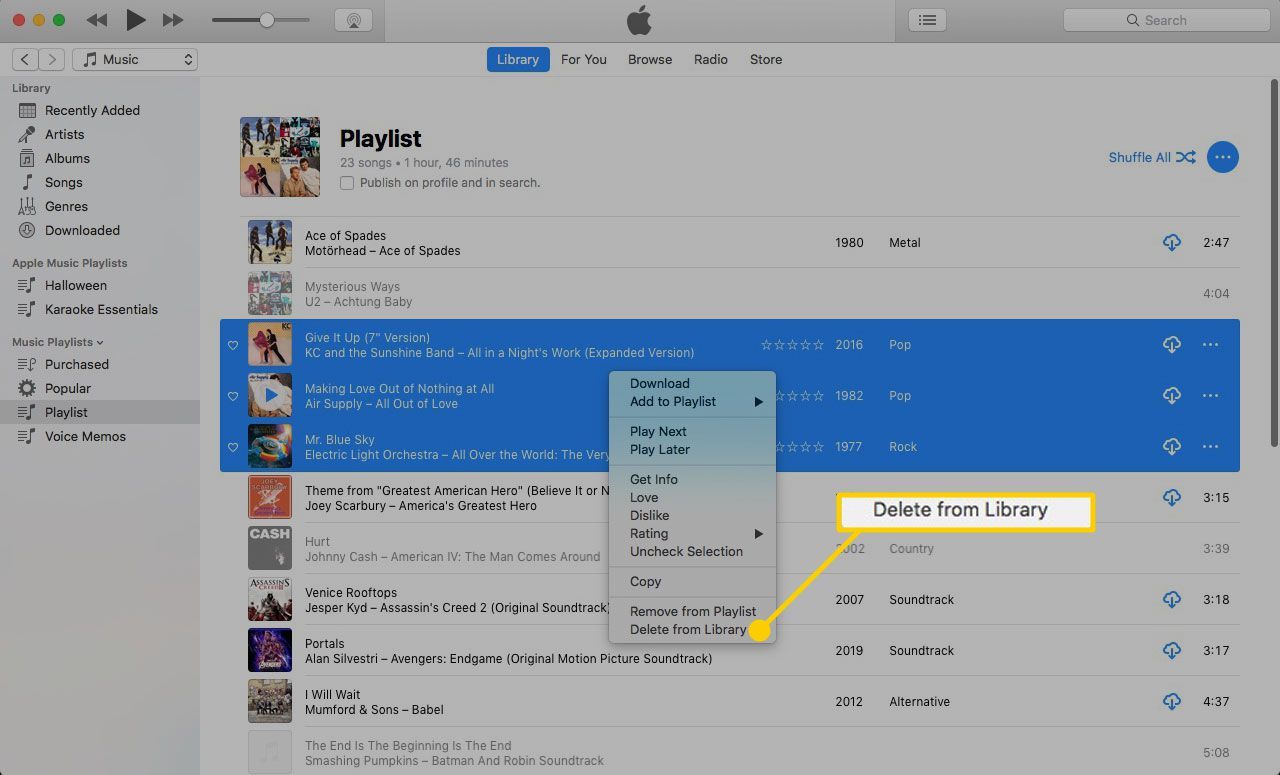Open the Karaoke Essentials playlist
The width and height of the screenshot is (1280, 775).
click(100, 309)
